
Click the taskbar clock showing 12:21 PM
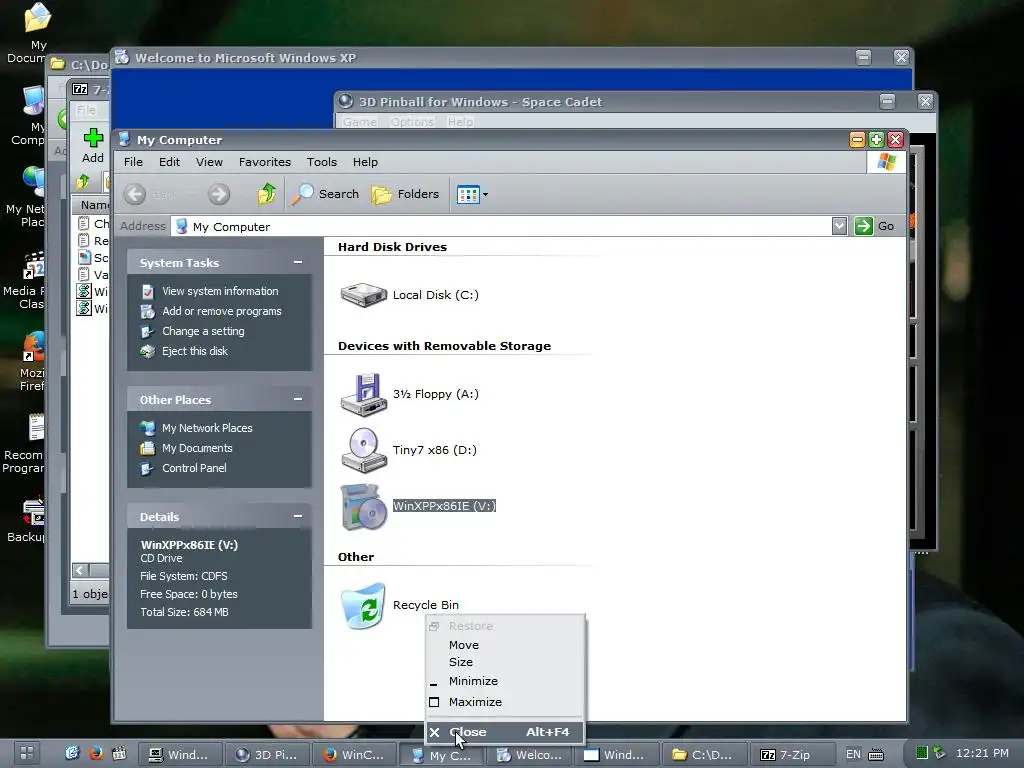(x=982, y=753)
